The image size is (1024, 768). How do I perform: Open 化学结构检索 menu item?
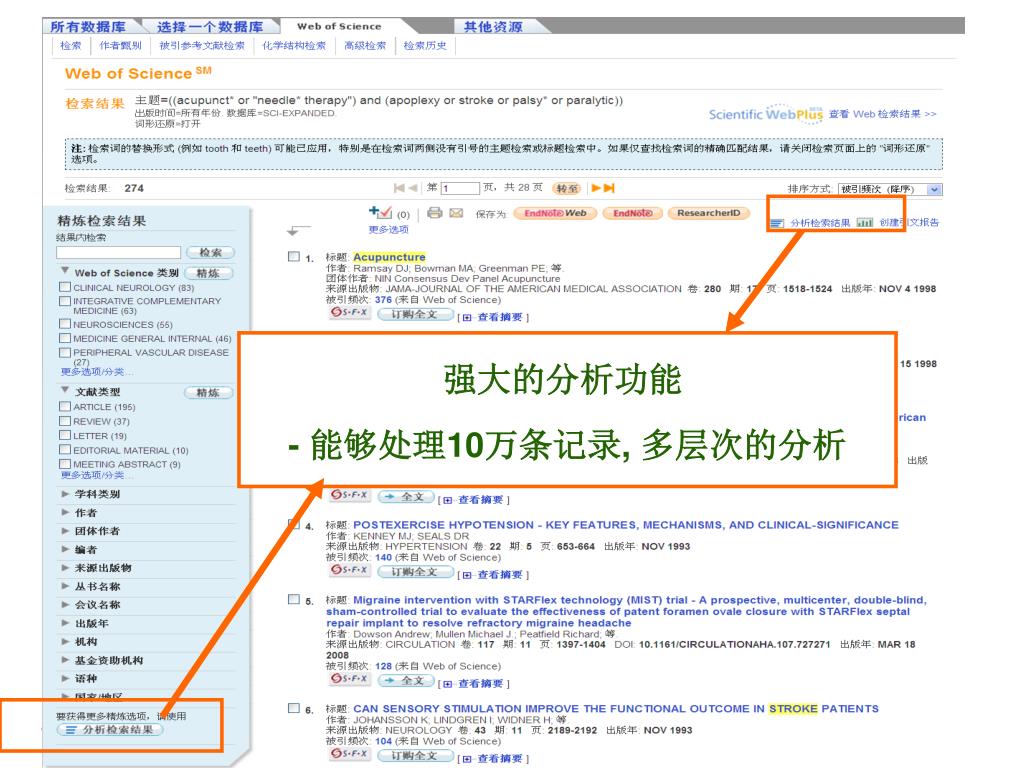(294, 46)
